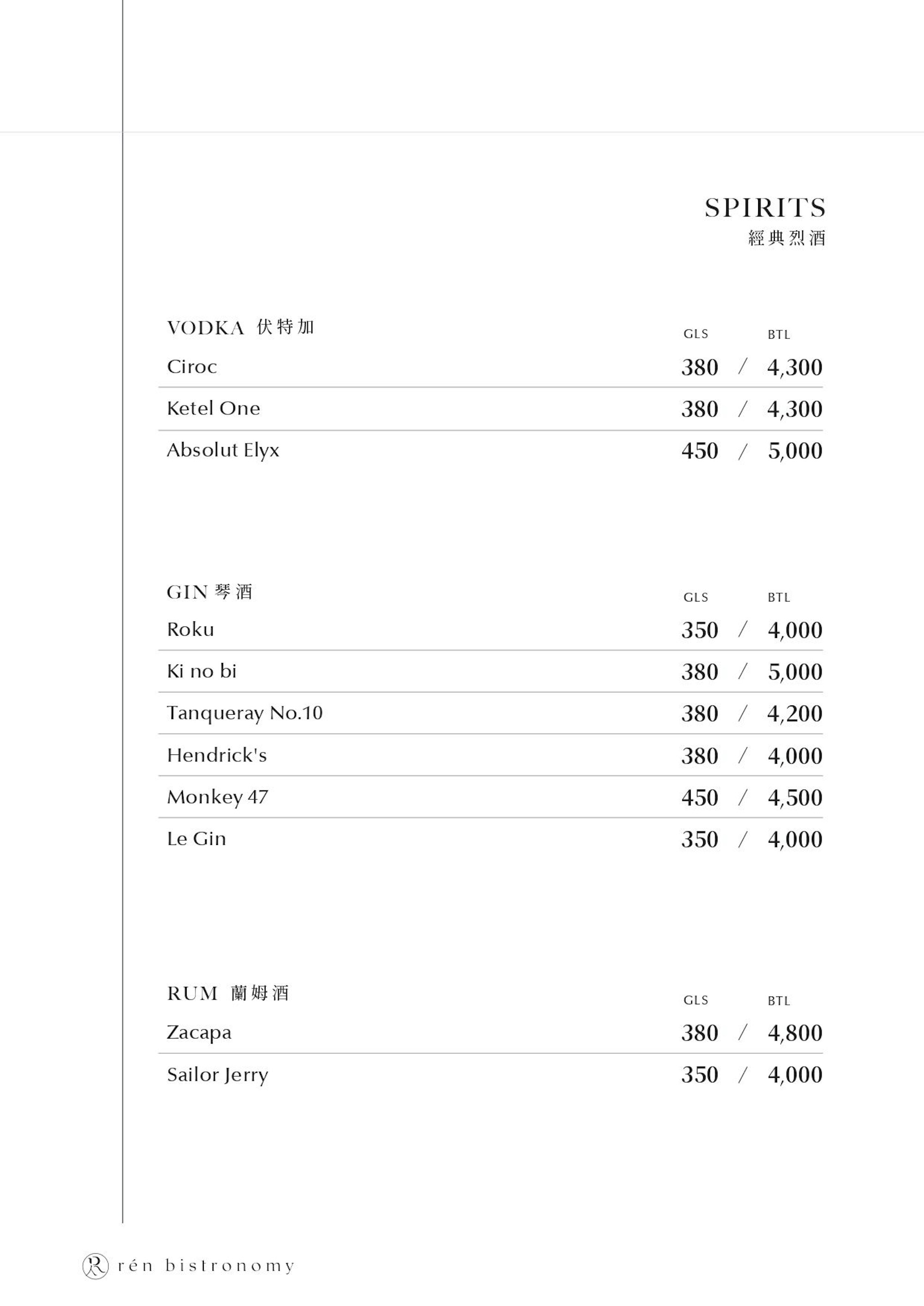Click the rén bistronomy brand text
Image resolution: width=924 pixels, height=1306 pixels.
click(207, 1266)
